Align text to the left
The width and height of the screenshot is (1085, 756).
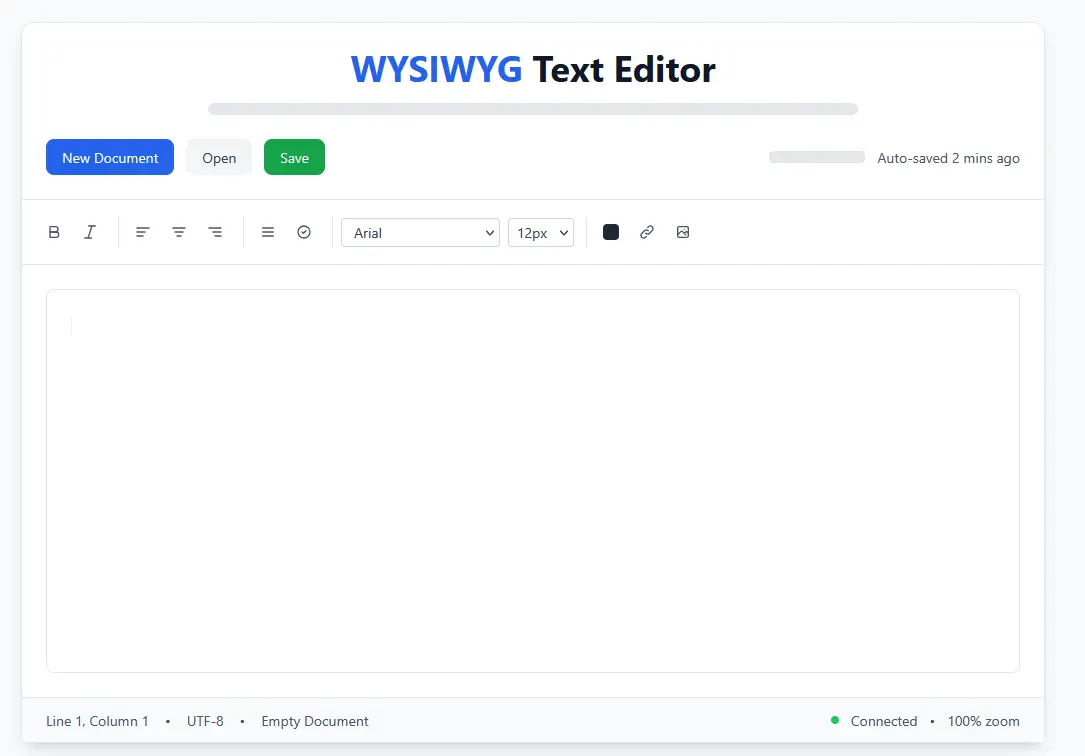[x=143, y=232]
